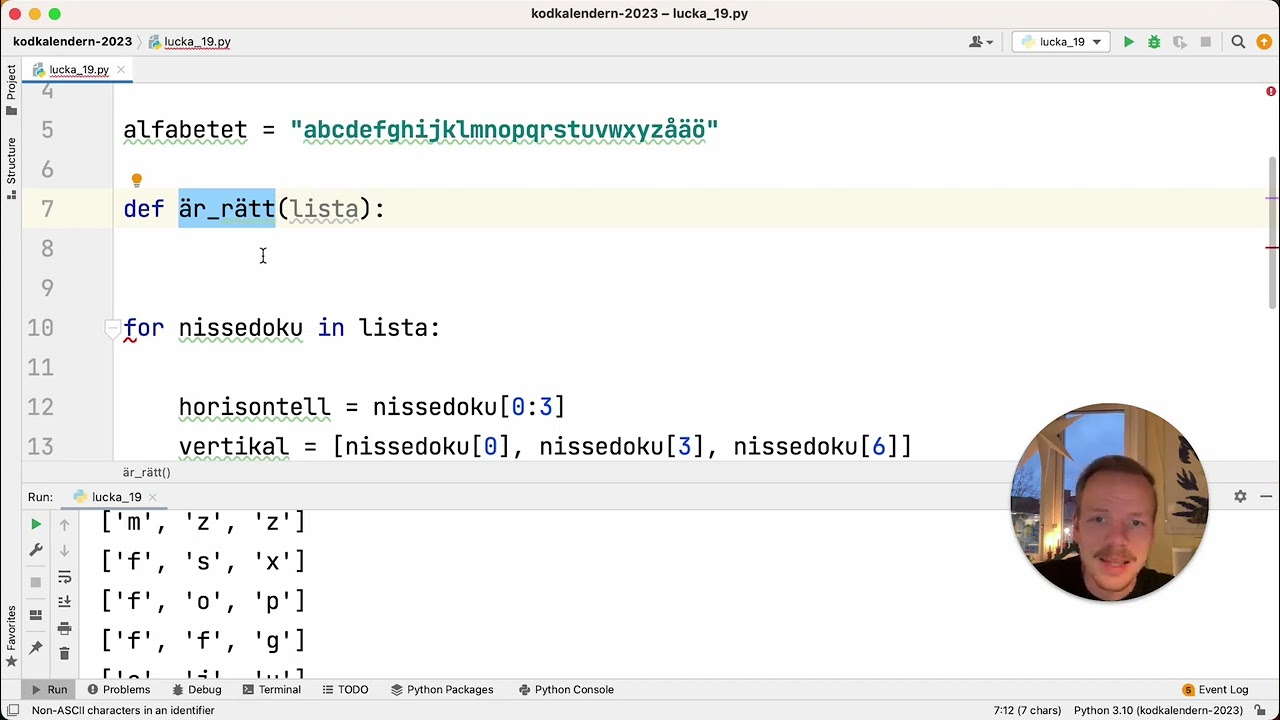
Task: Rerun lucka_19 from the Run panel
Action: (x=36, y=524)
